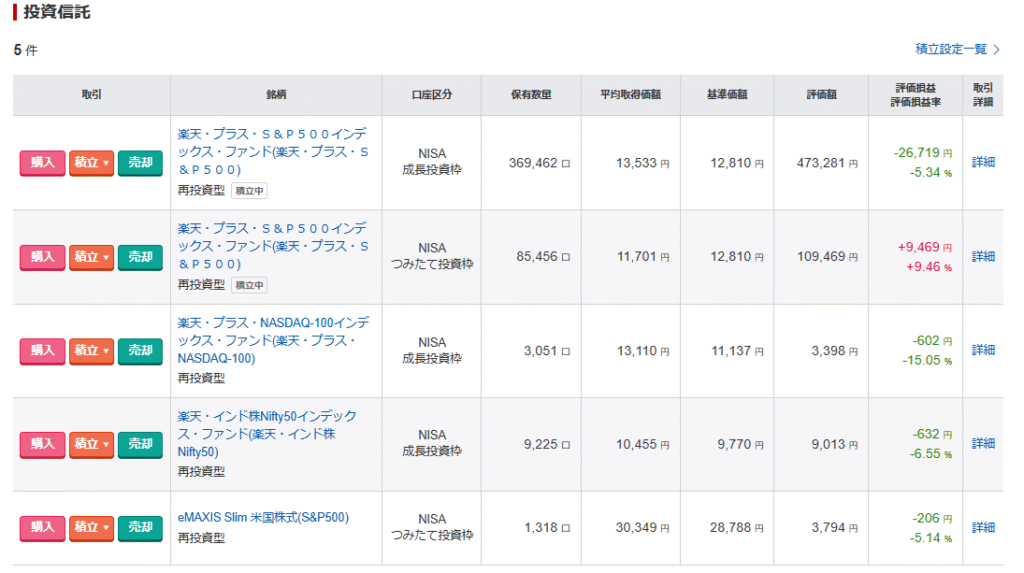
Task: Select the +9,469 円 gain value
Action: pos(925,247)
